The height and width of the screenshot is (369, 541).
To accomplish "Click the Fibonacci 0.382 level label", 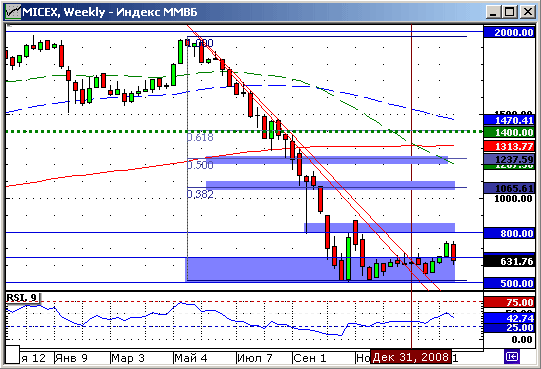I will tap(200, 194).
